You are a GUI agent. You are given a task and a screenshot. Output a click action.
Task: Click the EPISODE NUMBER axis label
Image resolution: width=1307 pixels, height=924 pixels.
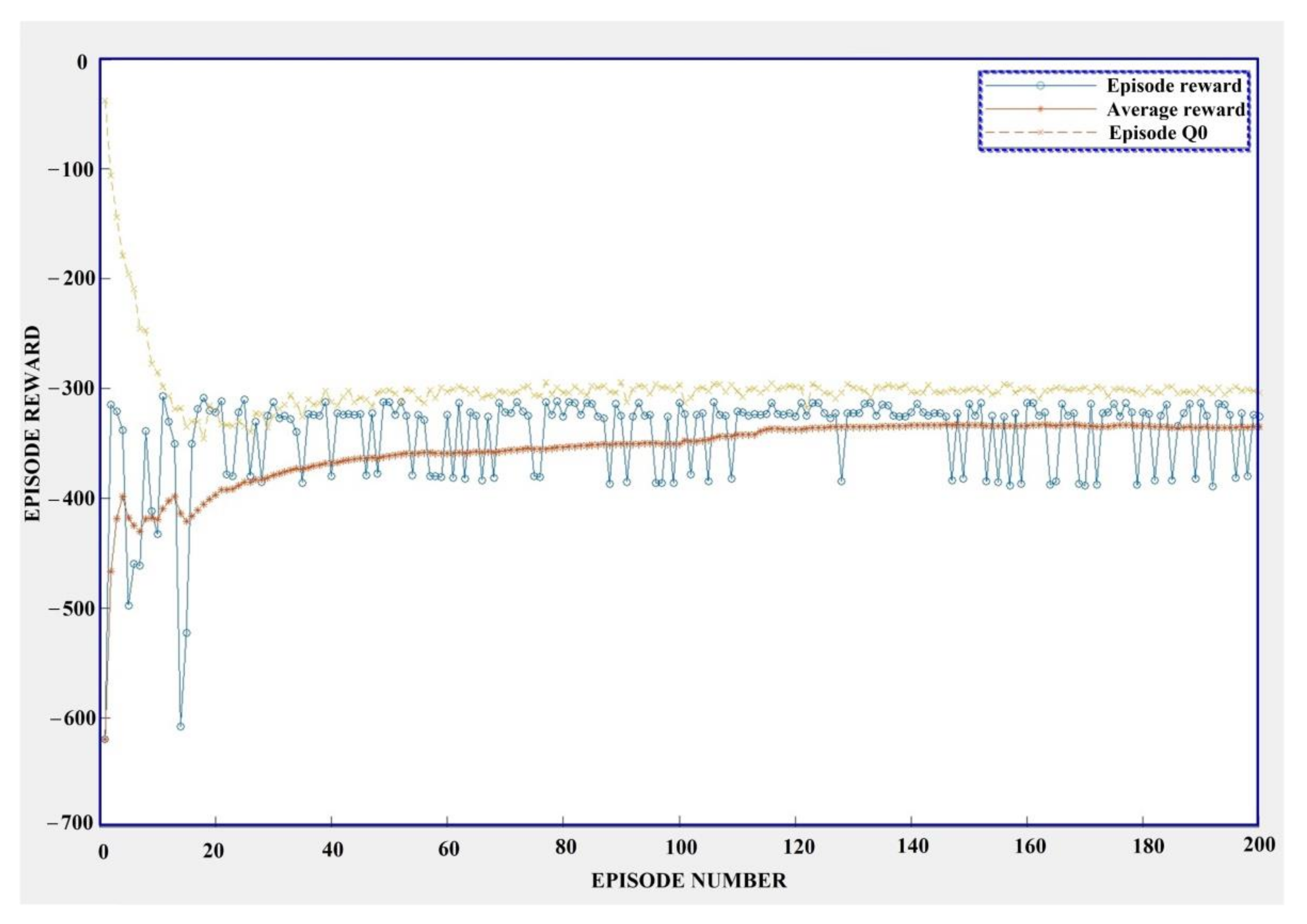[x=689, y=881]
